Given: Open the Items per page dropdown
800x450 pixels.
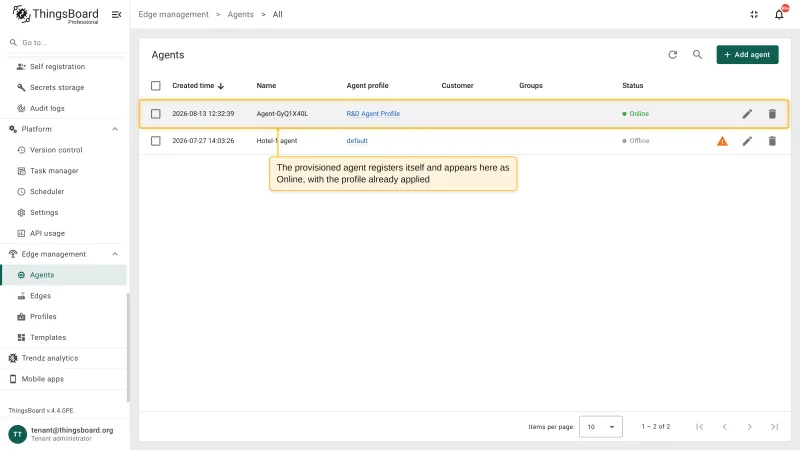Looking at the screenshot, I should coord(601,427).
